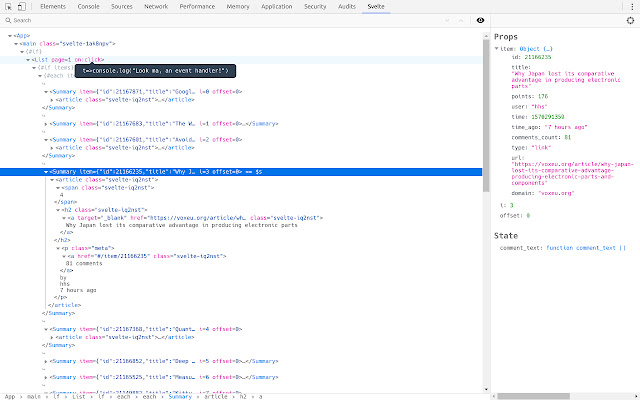Collapse the item Object in Props
The height and width of the screenshot is (400, 640).
(497, 49)
